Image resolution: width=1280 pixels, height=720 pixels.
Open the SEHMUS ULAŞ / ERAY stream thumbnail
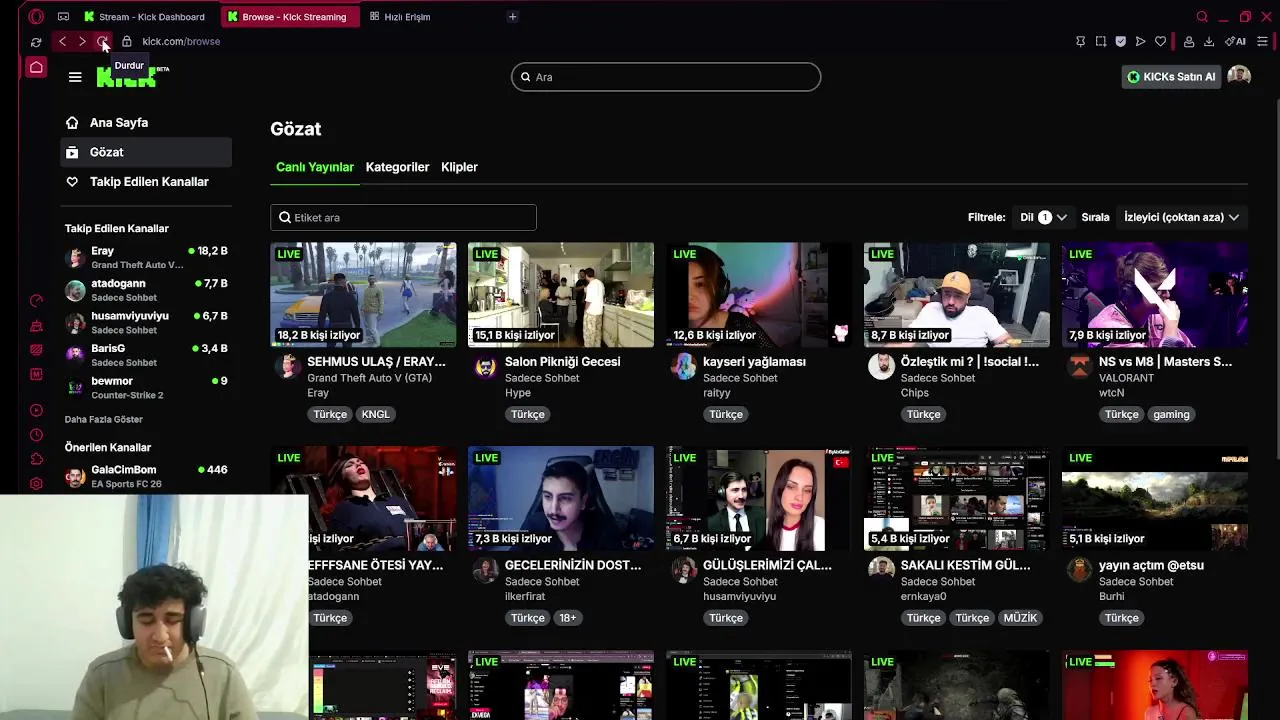point(363,295)
